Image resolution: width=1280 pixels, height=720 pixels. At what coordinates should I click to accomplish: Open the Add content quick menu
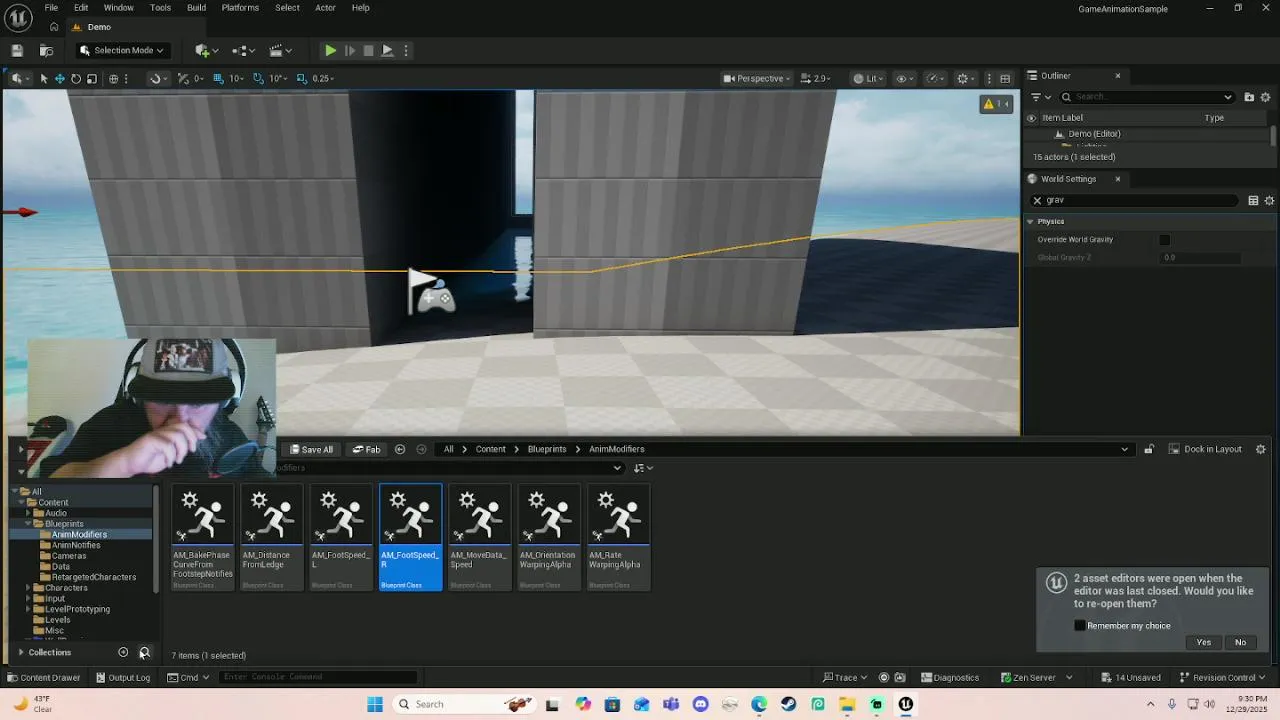point(206,50)
